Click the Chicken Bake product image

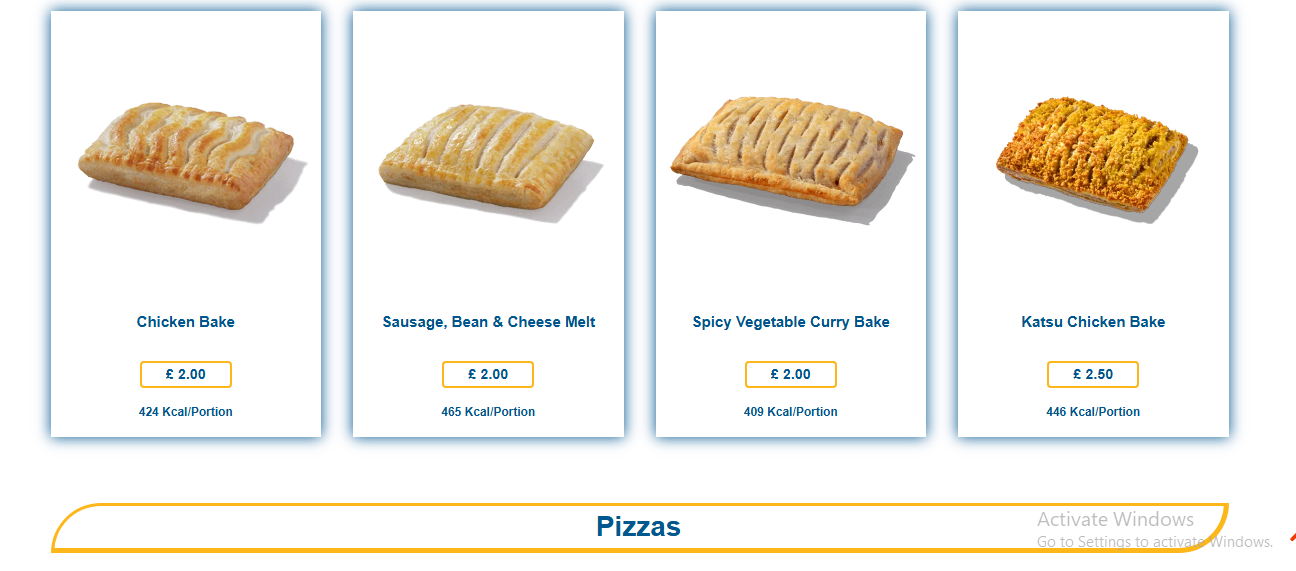(x=187, y=155)
